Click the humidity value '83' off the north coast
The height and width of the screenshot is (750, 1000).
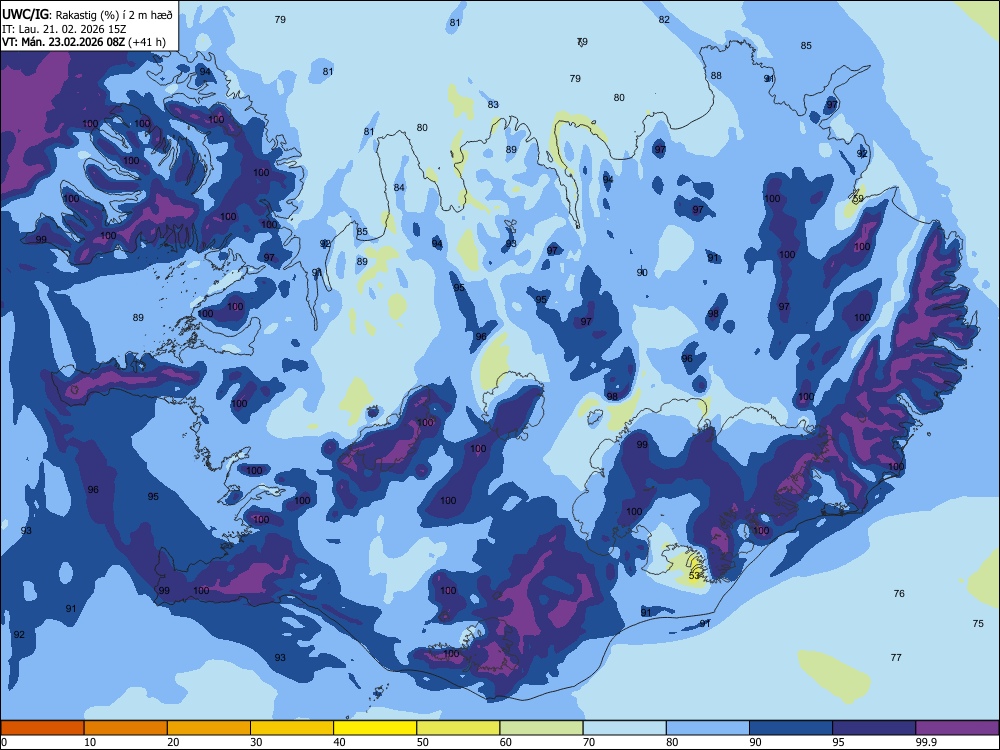click(x=493, y=105)
